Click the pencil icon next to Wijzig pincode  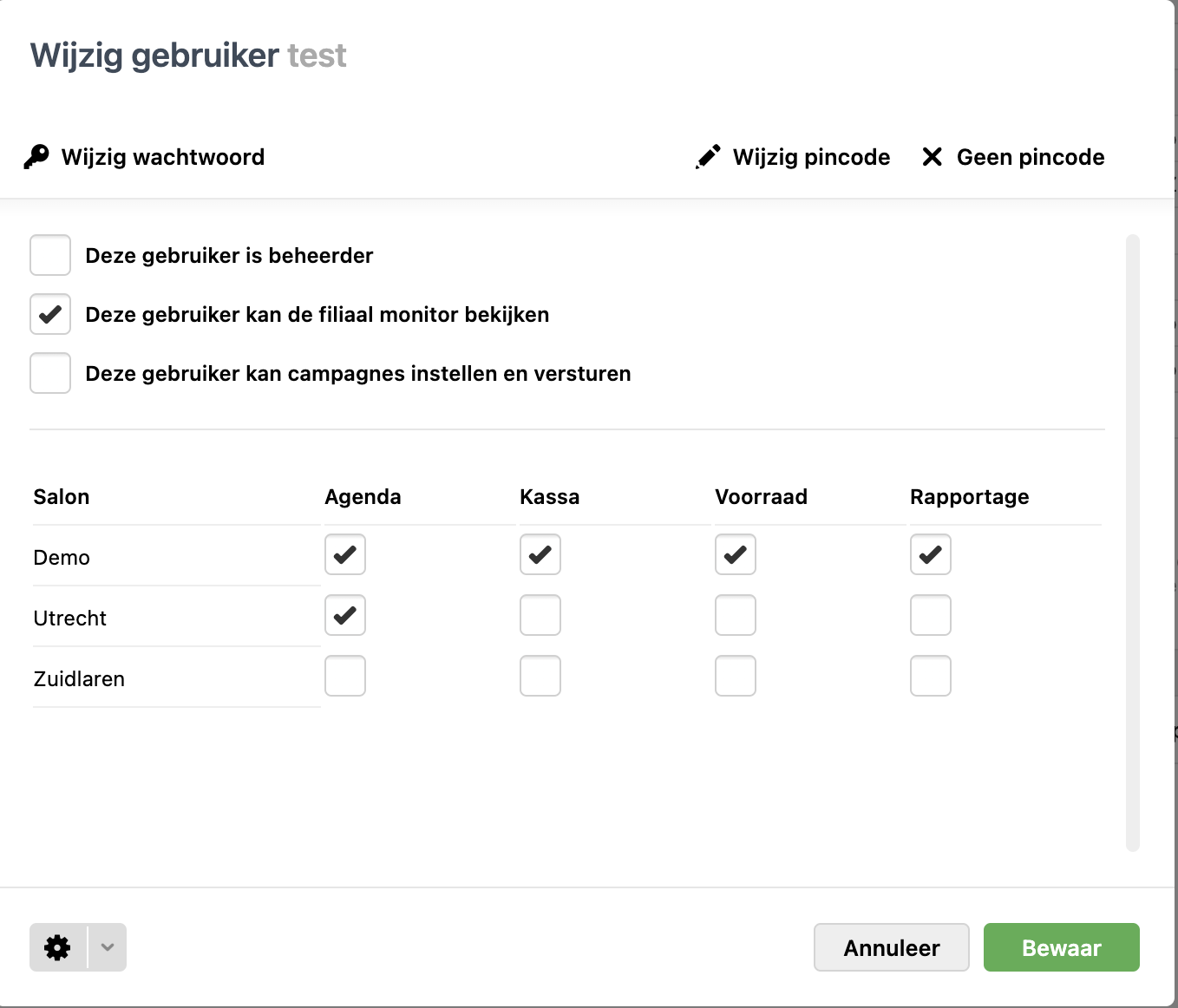(x=708, y=157)
